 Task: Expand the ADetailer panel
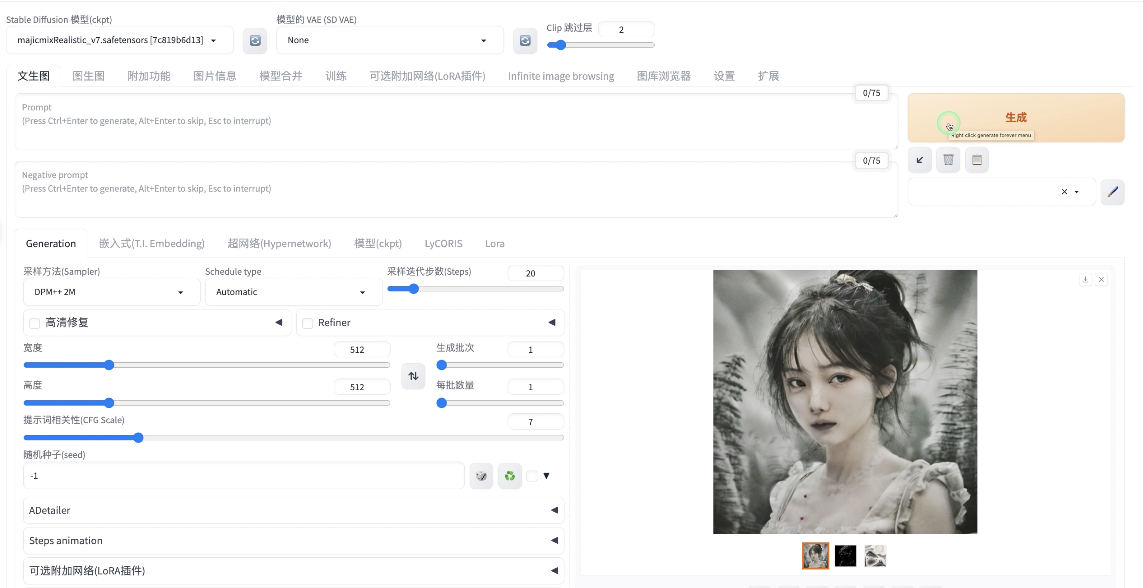tap(294, 510)
